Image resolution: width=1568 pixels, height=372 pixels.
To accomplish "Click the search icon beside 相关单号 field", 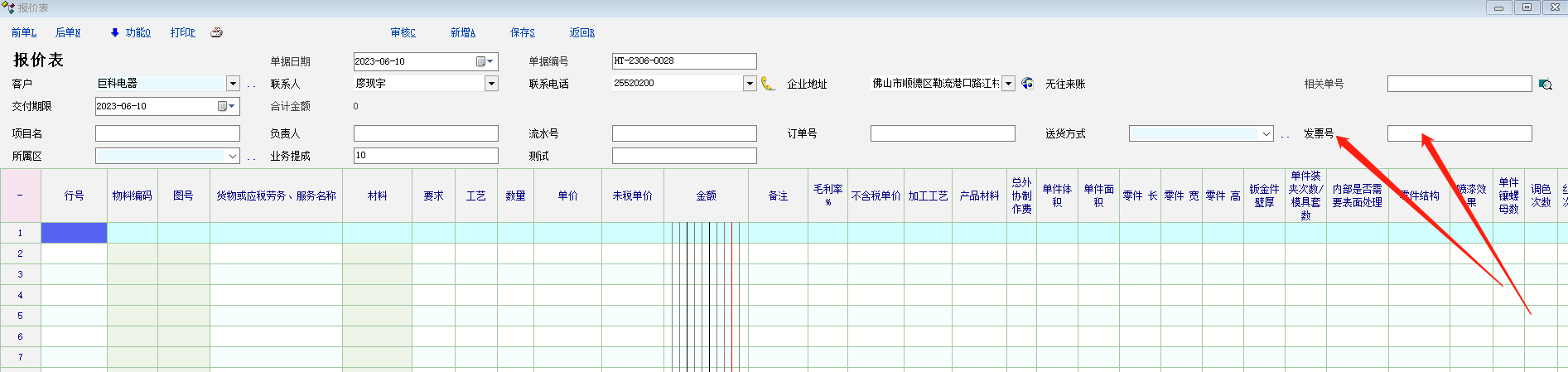I will pos(1545,85).
